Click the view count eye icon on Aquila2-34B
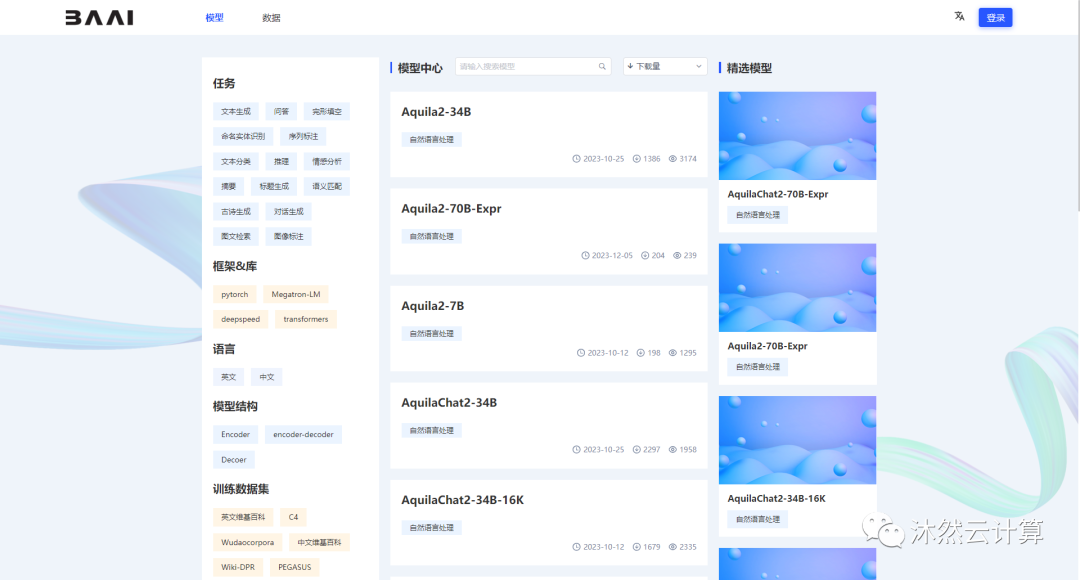 [x=673, y=159]
